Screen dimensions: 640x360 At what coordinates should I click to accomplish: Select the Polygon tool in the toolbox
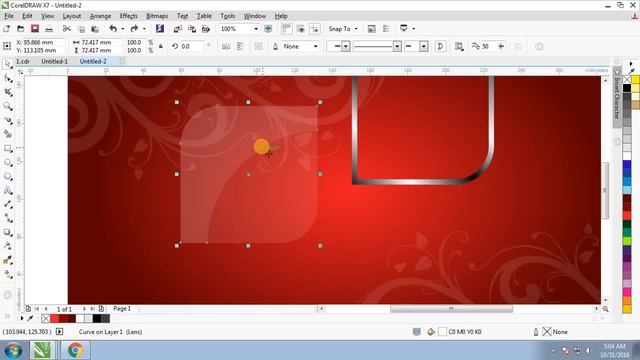(7, 176)
